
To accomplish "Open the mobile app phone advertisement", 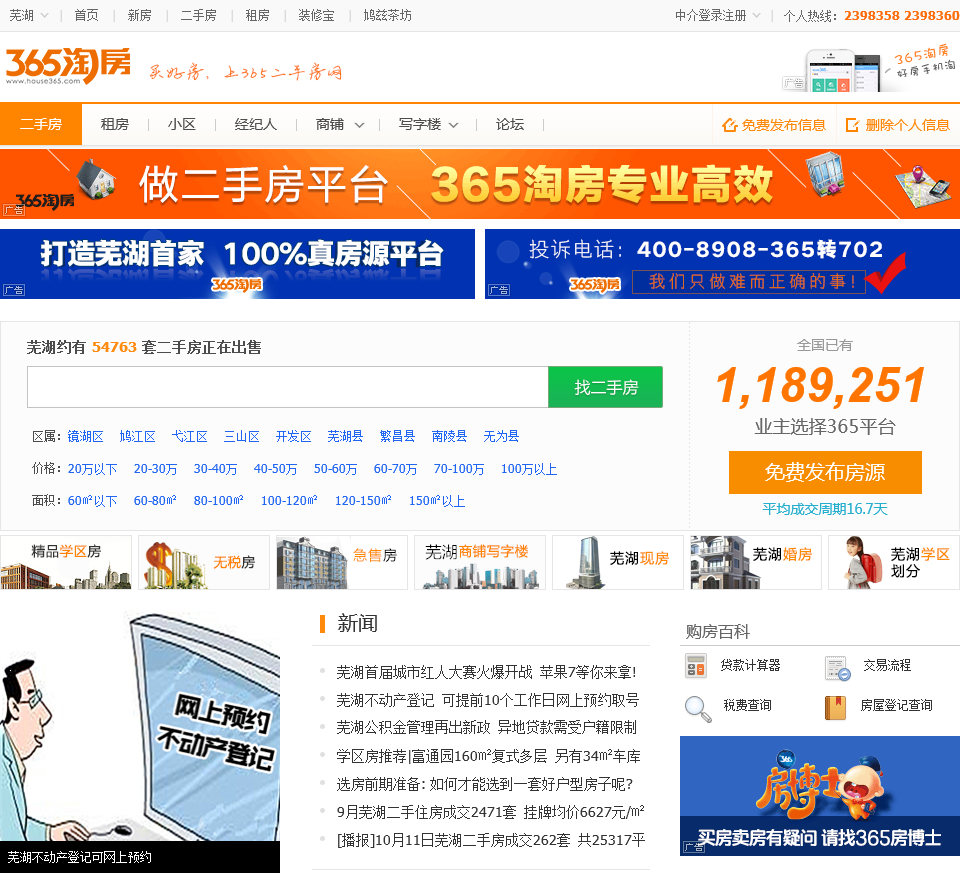I will (x=871, y=68).
